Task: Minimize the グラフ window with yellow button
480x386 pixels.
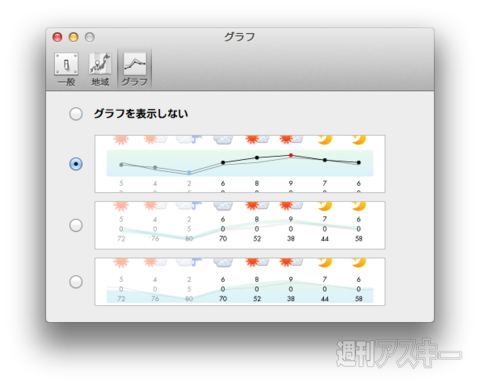Action: point(74,37)
